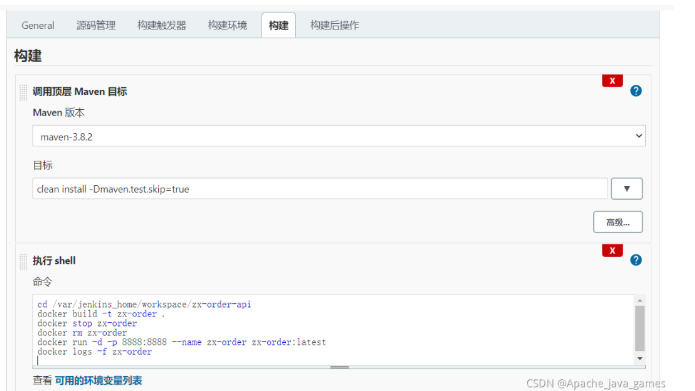This screenshot has width=695, height=391.
Task: Click the 目标 input field
Action: [320, 189]
